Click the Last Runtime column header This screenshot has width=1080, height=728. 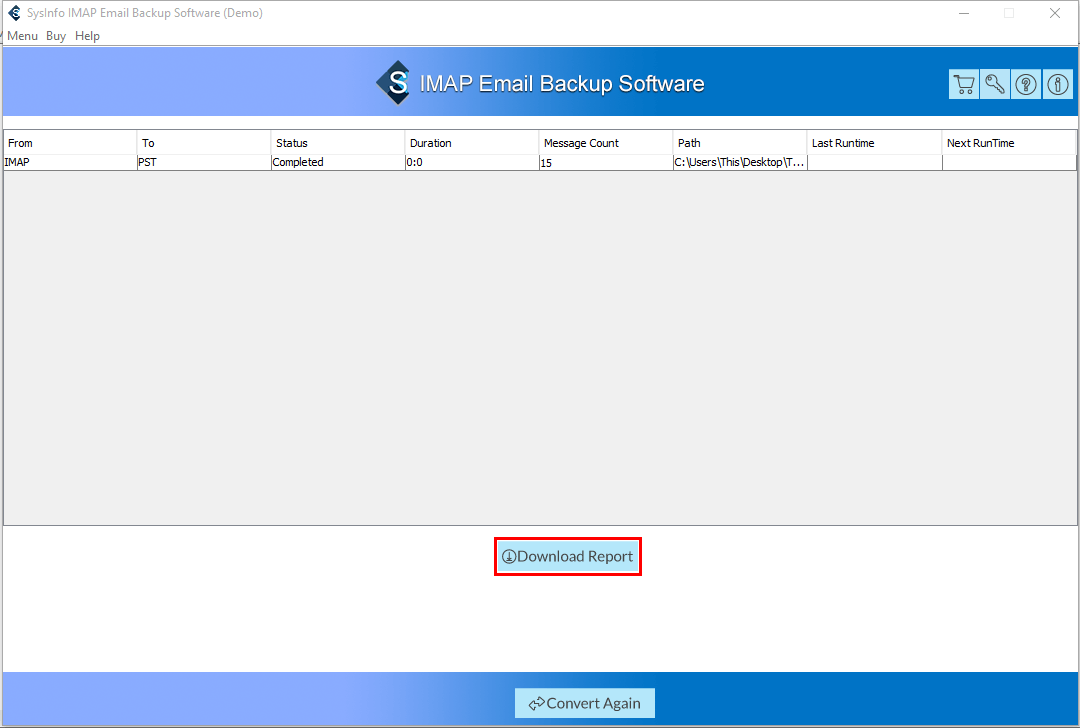click(x=873, y=143)
